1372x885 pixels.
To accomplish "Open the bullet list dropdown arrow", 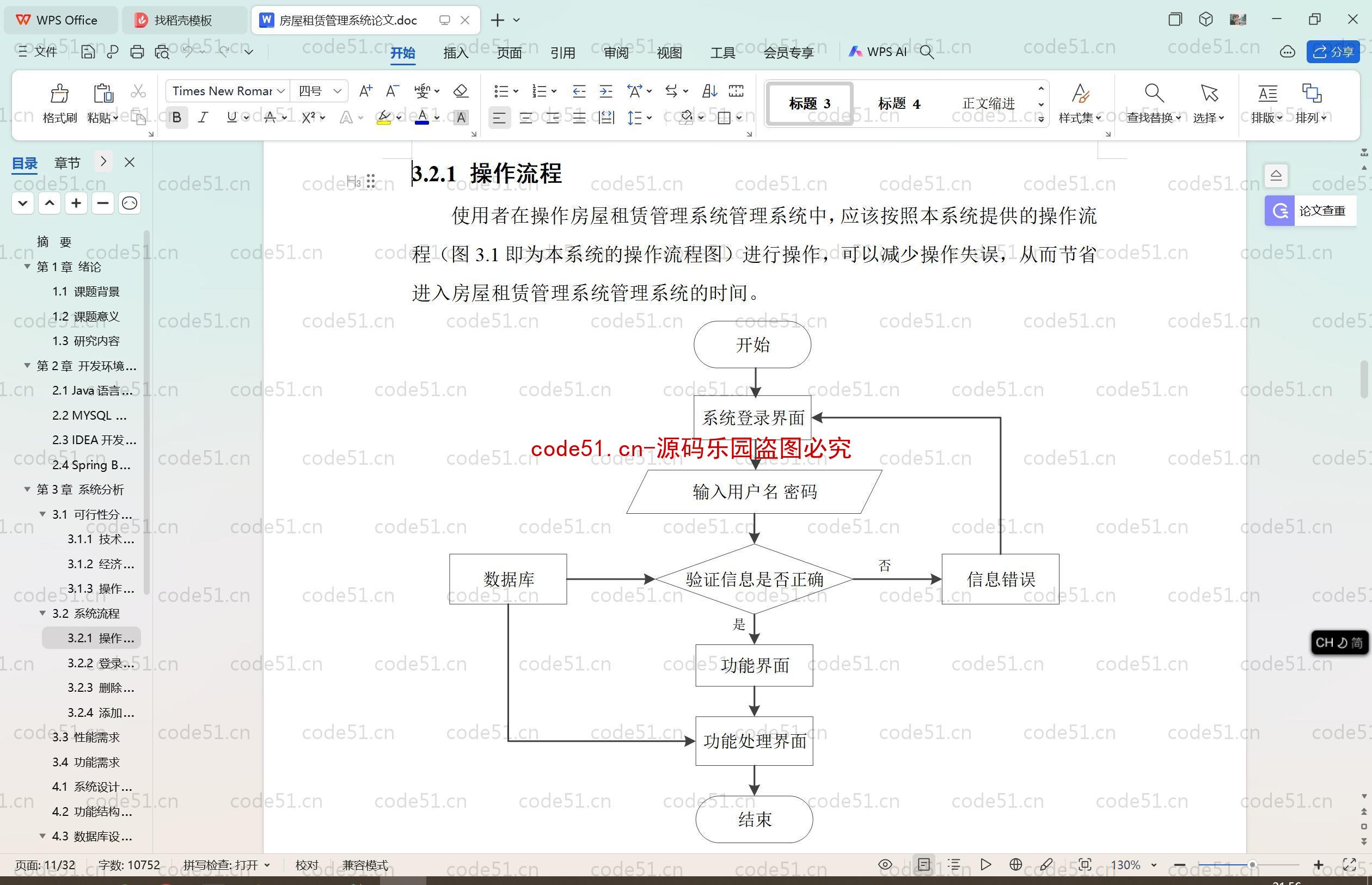I will point(516,91).
